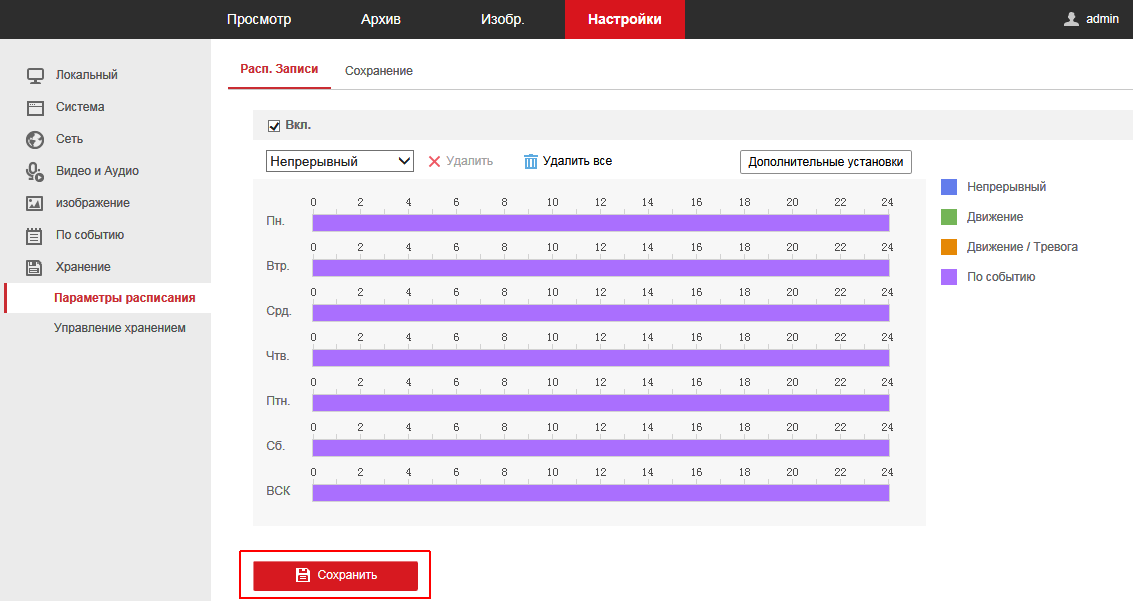Click the Сеть globe icon
This screenshot has height=601, width=1133.
(35, 139)
